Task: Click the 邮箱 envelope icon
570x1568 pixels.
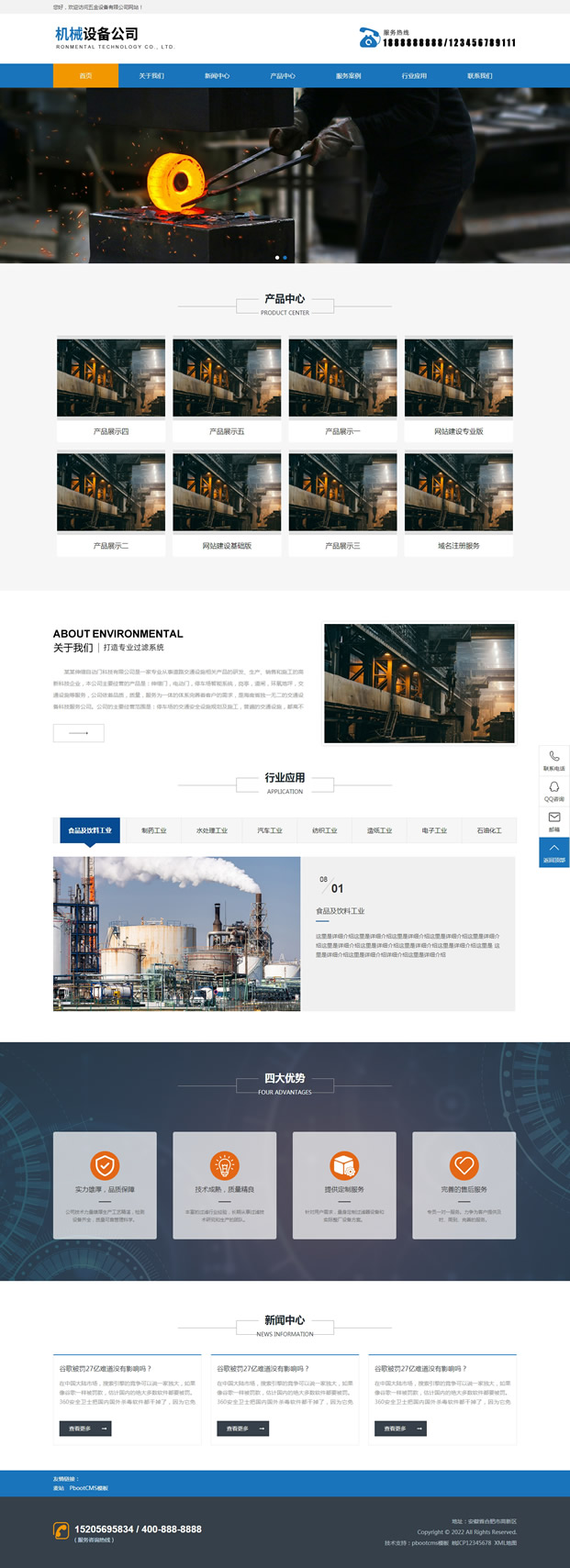Action: [x=553, y=817]
